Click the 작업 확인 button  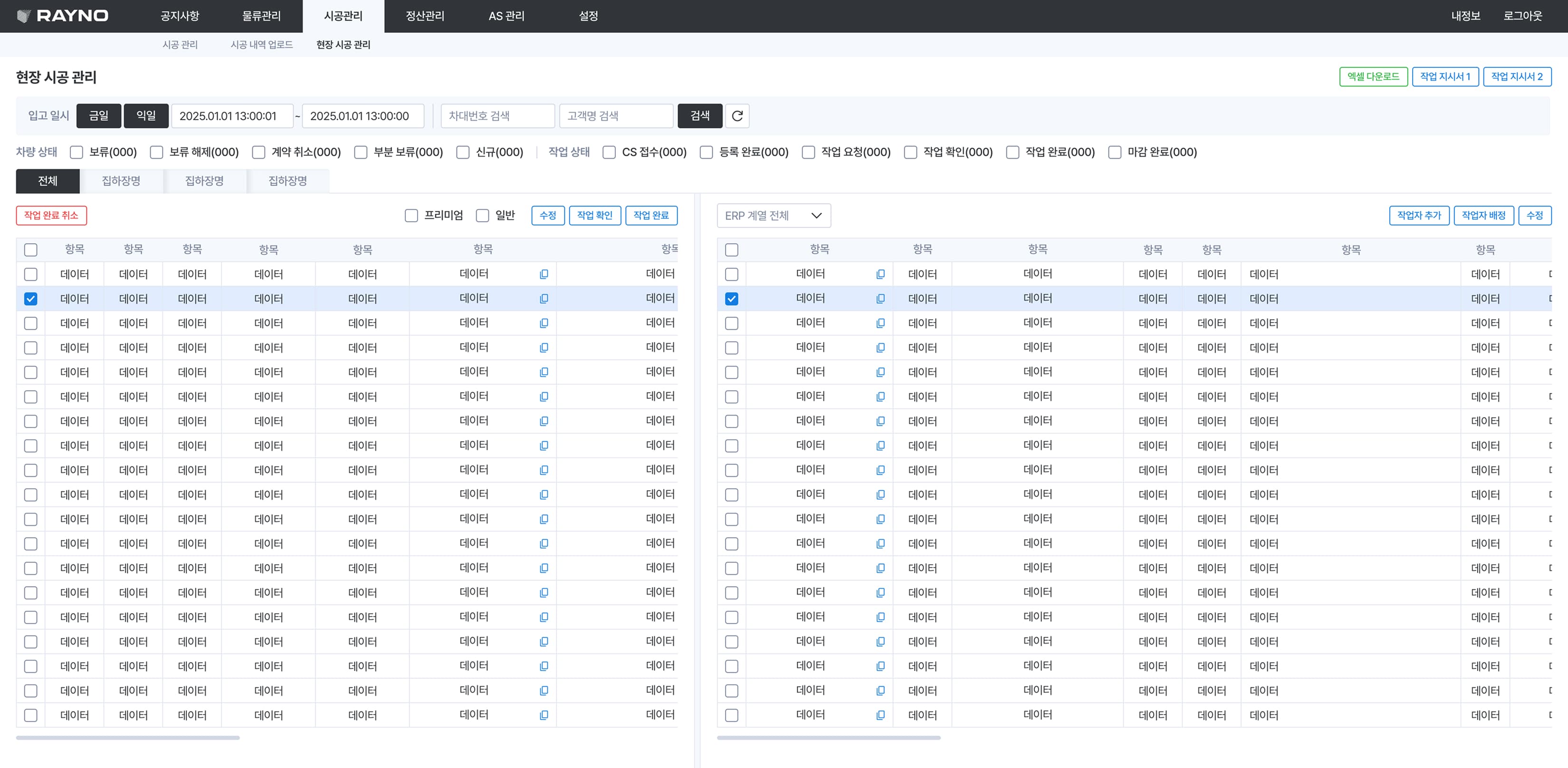click(595, 216)
